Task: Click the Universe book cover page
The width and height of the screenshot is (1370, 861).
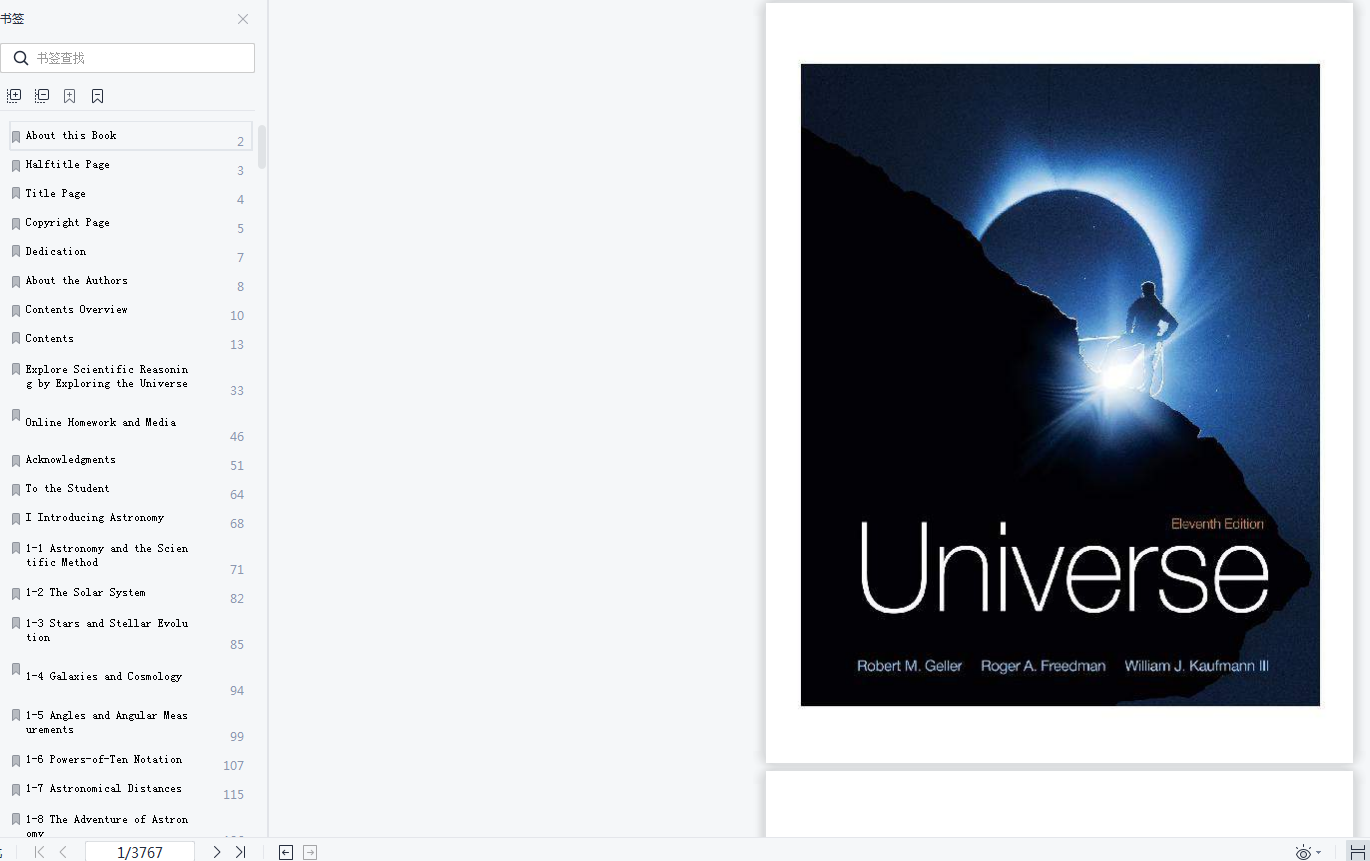Action: 1060,385
